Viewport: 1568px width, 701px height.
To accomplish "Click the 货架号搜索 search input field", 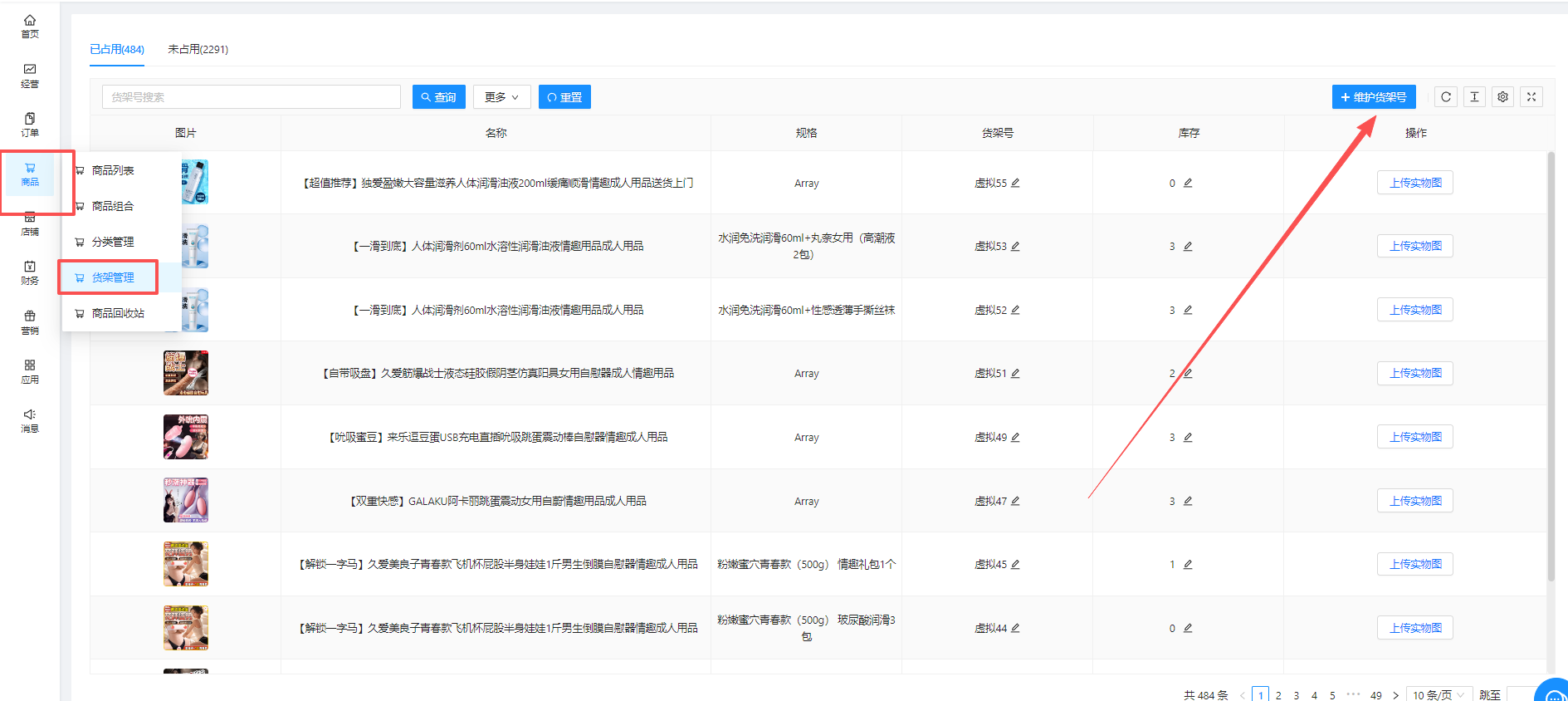I will 252,97.
